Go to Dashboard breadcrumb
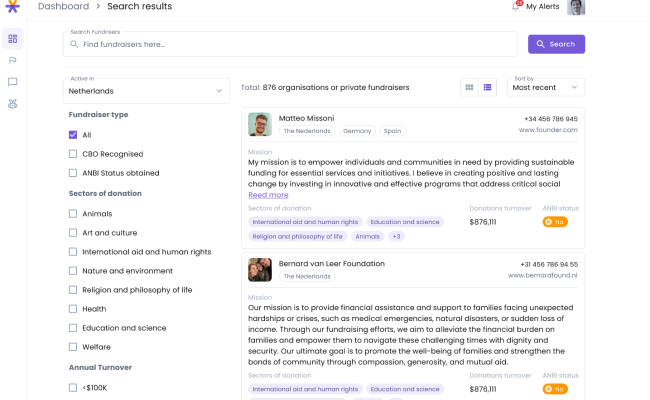The image size is (650, 400). (x=63, y=6)
